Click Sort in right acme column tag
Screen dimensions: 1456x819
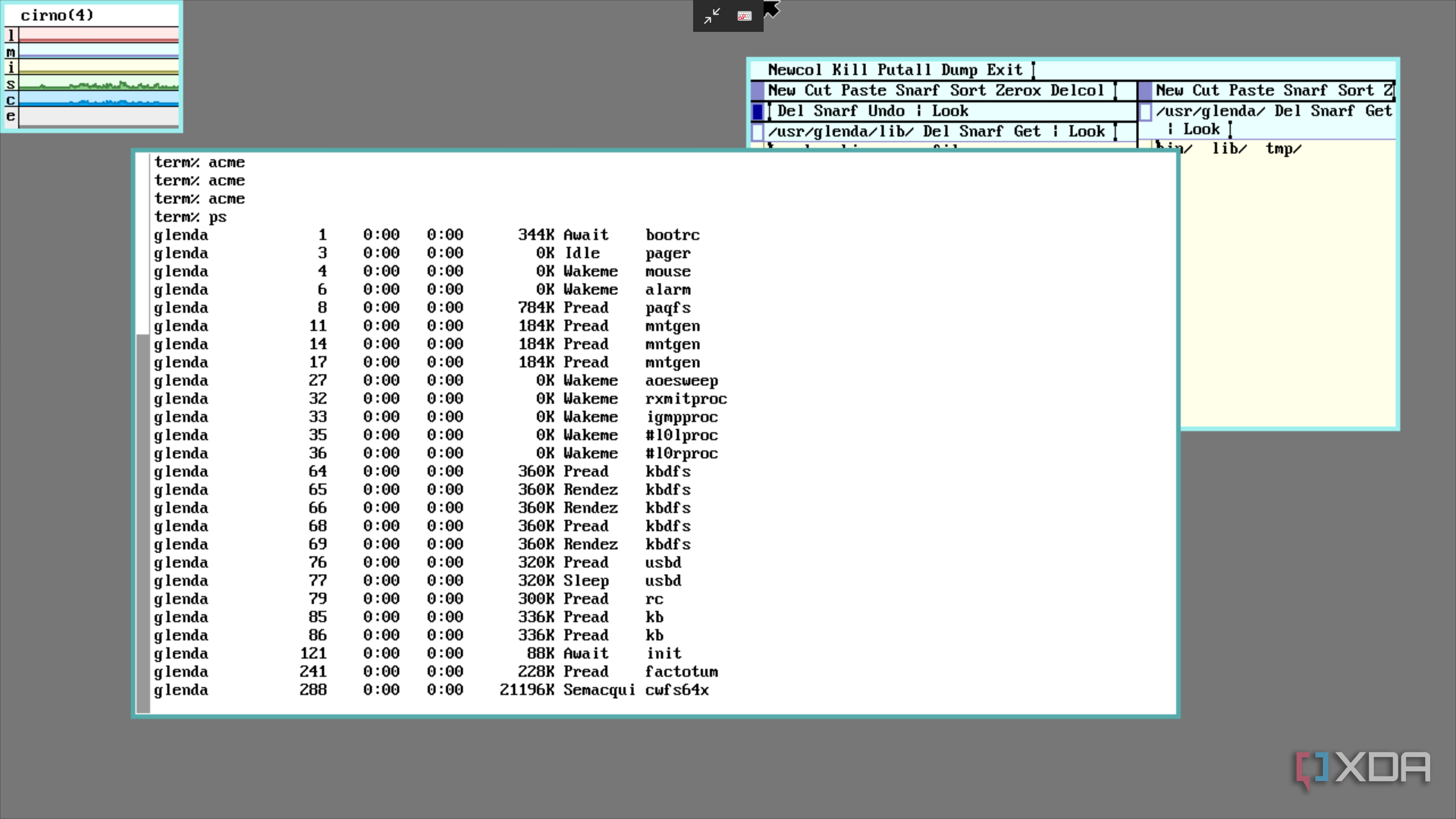(1356, 90)
